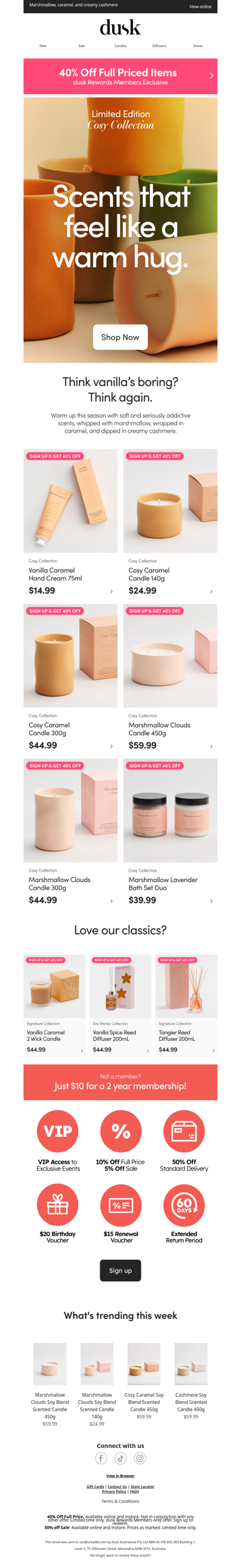Click arrow beside Marshmallow Lavender Bath Set price
241x1568 pixels.
[x=211, y=901]
